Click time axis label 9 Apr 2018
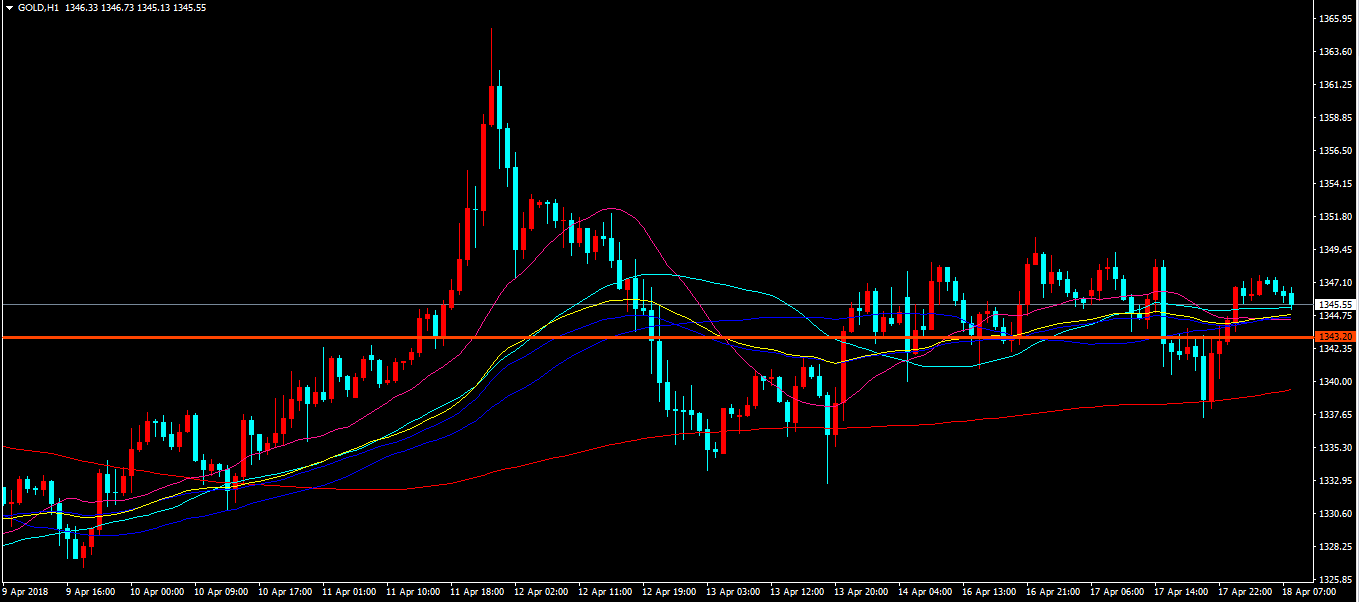 tap(24, 592)
